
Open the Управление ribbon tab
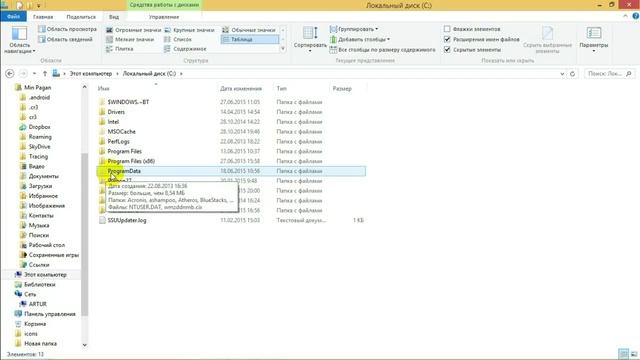(164, 17)
